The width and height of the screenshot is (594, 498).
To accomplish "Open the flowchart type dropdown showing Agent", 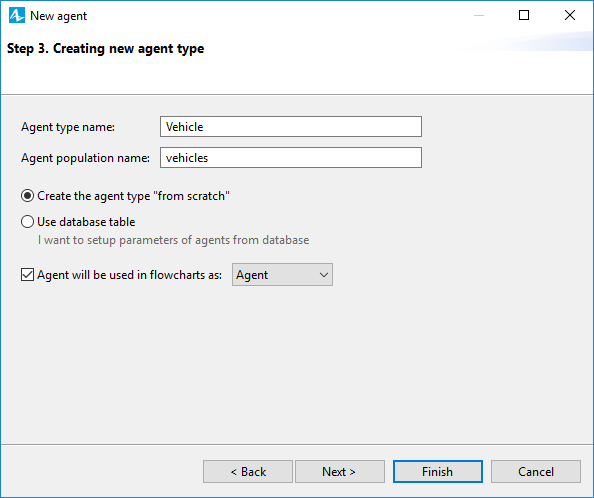I will pos(282,275).
